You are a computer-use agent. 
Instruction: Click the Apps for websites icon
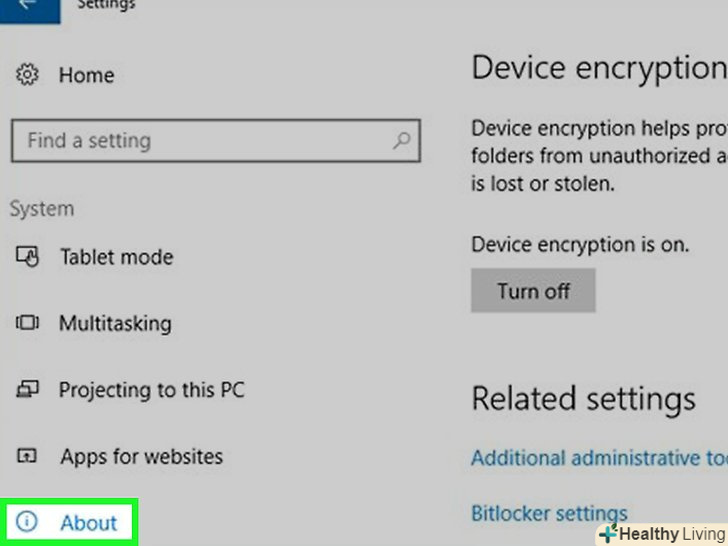27,456
